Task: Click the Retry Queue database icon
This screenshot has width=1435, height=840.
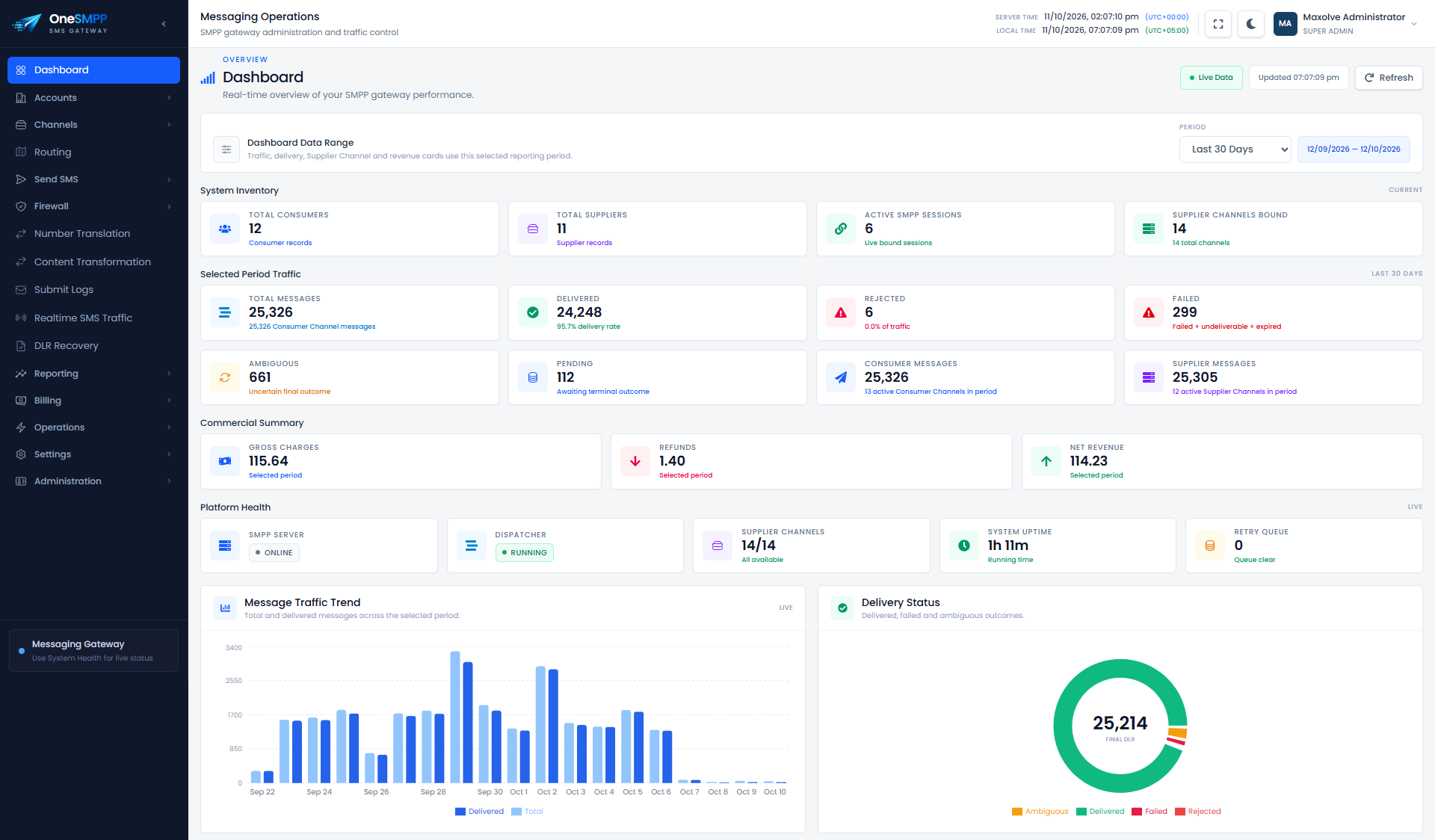Action: (x=1210, y=546)
